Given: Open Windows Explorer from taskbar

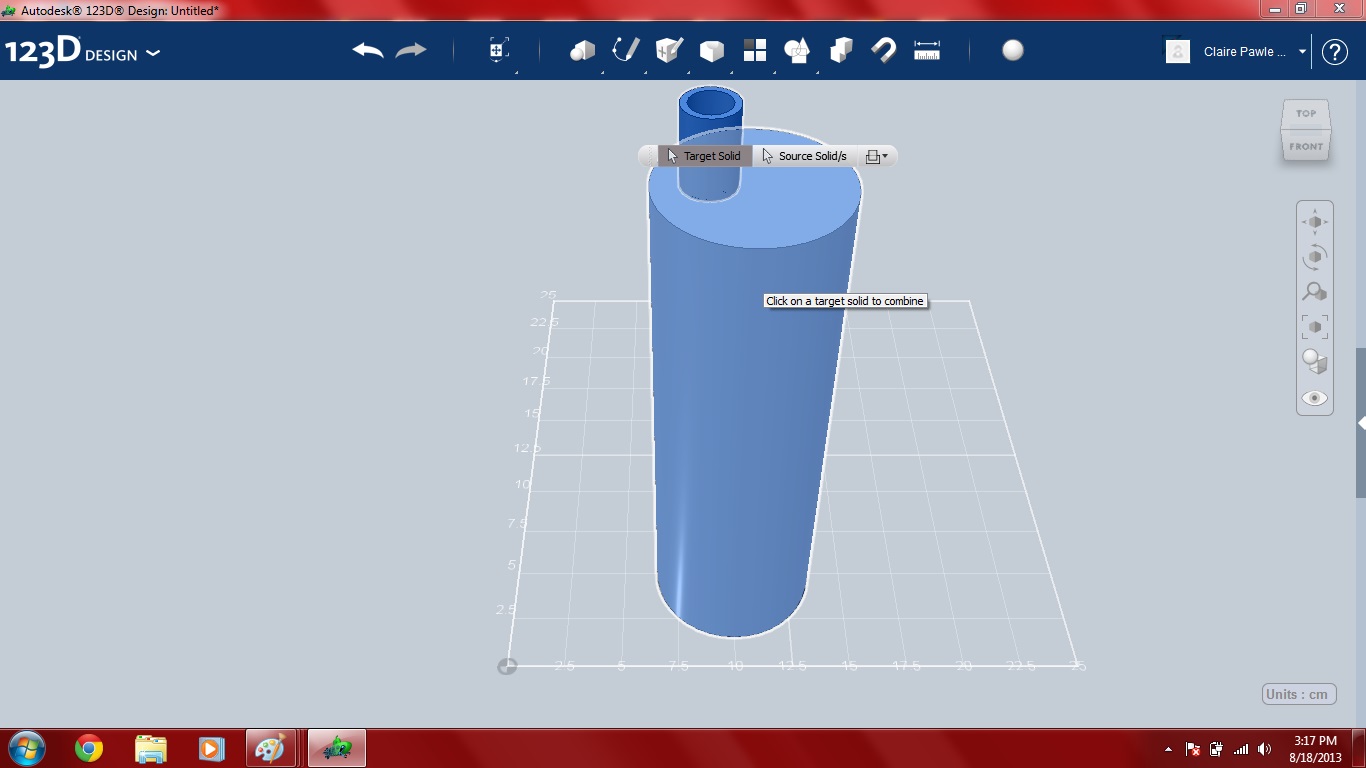Looking at the screenshot, I should pos(150,748).
